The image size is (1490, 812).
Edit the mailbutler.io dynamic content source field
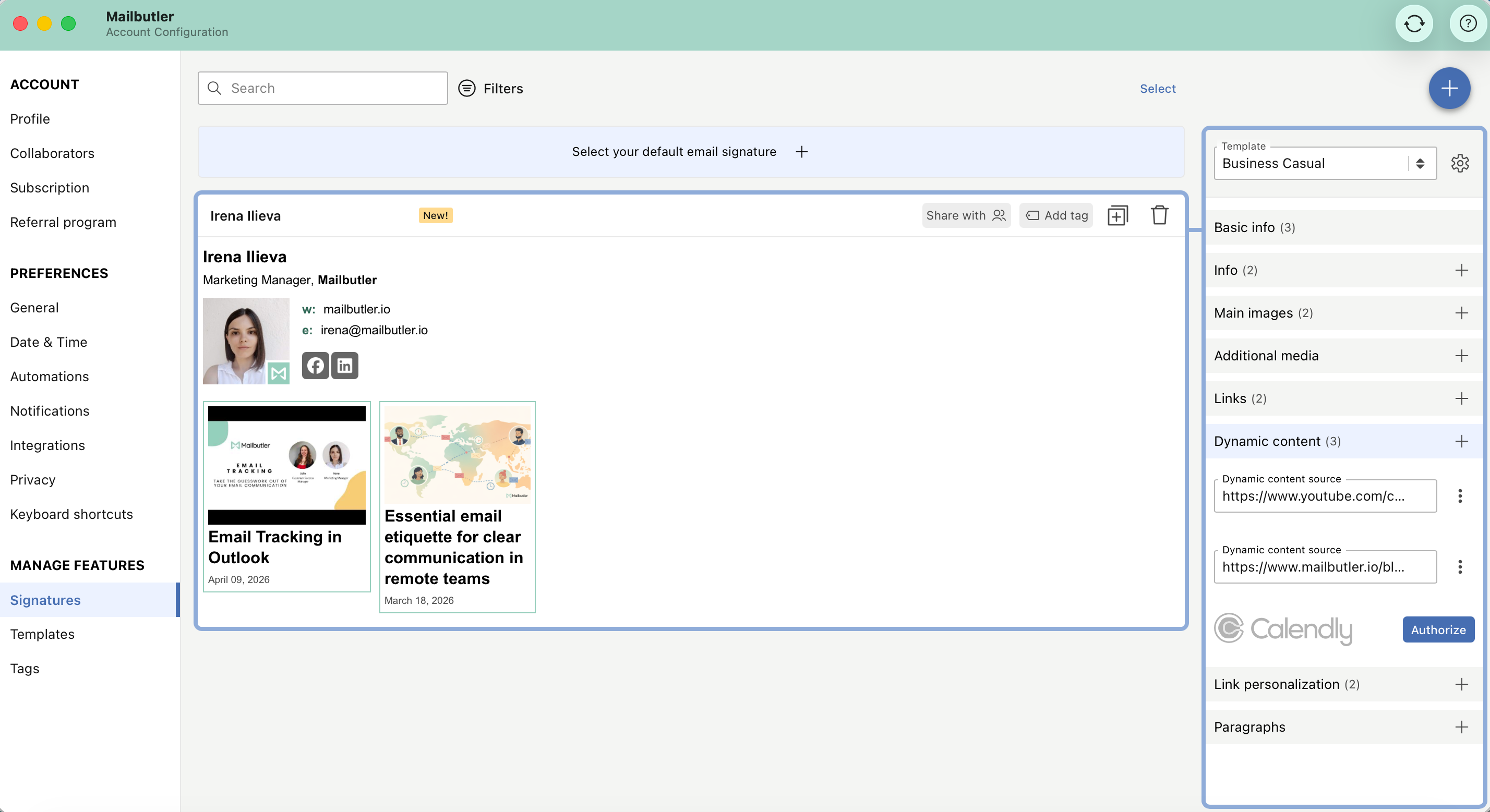click(x=1325, y=567)
